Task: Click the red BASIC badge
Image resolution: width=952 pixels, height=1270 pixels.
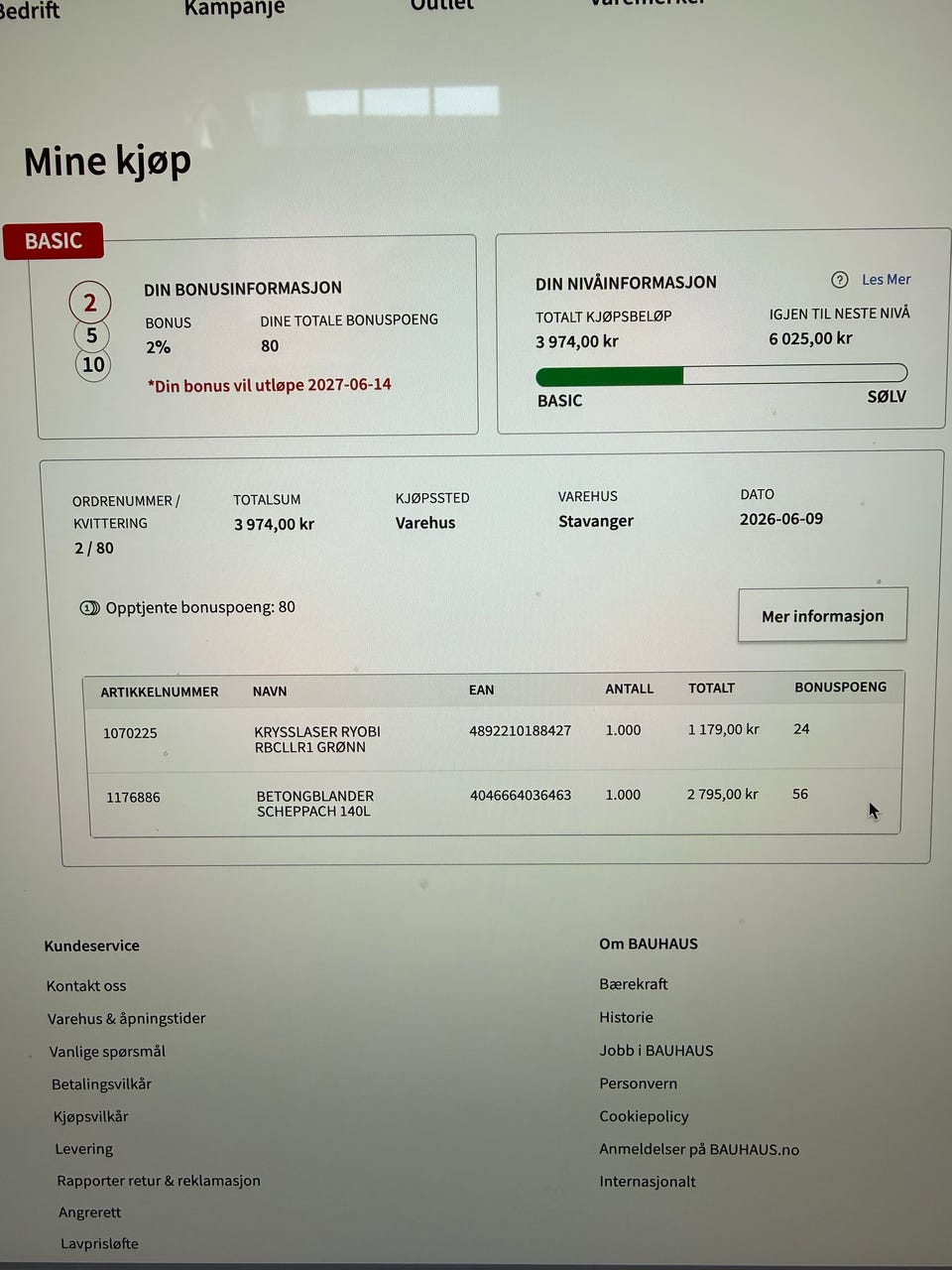Action: coord(54,240)
